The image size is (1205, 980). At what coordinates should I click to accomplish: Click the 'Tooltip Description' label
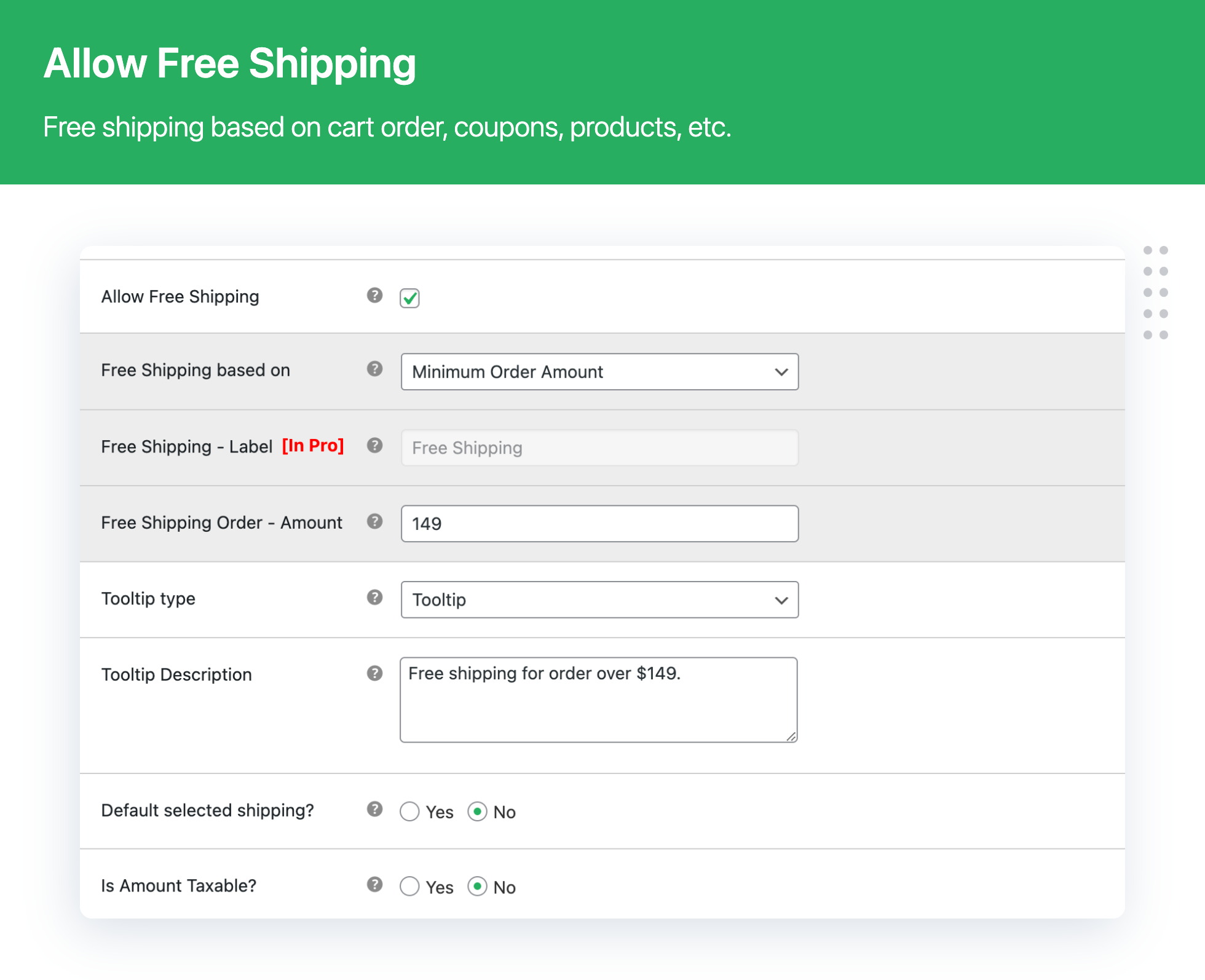[x=176, y=675]
